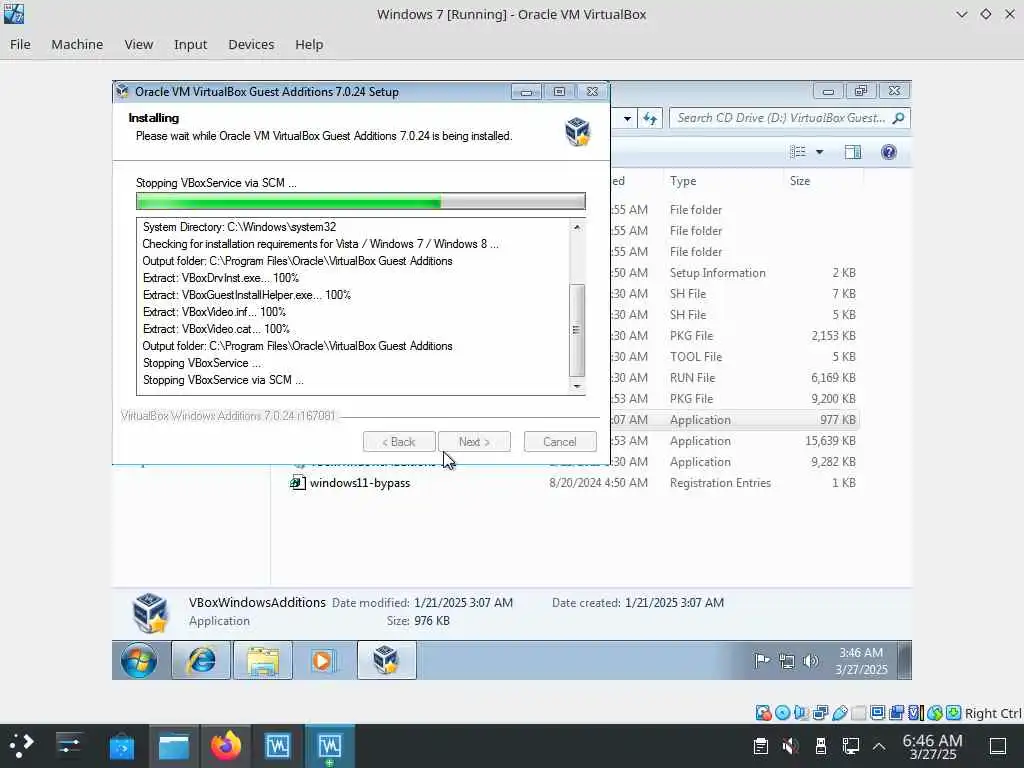Click the shared folders indicator icon

click(859, 713)
